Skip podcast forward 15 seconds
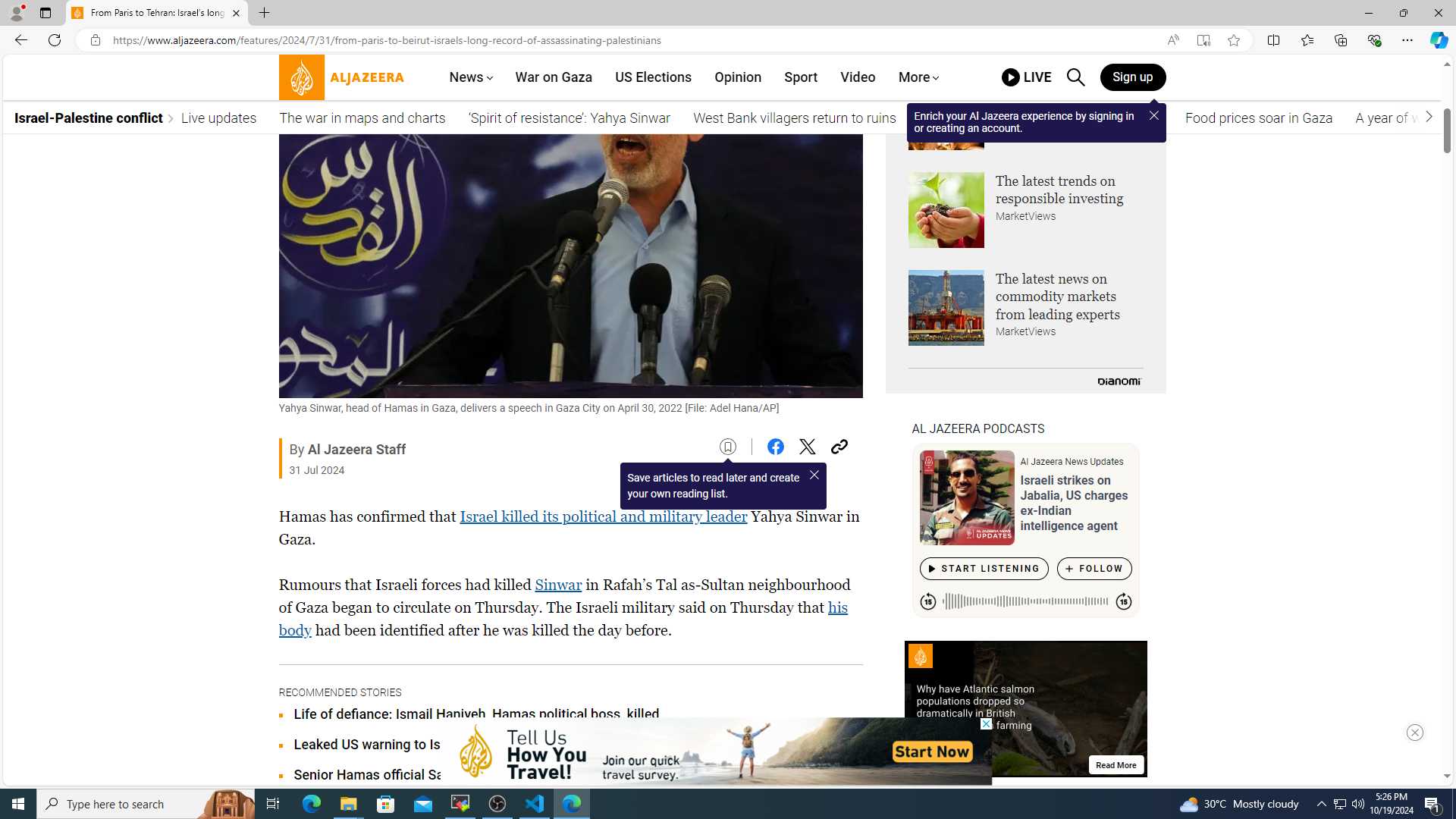Image resolution: width=1456 pixels, height=819 pixels. [x=1123, y=602]
